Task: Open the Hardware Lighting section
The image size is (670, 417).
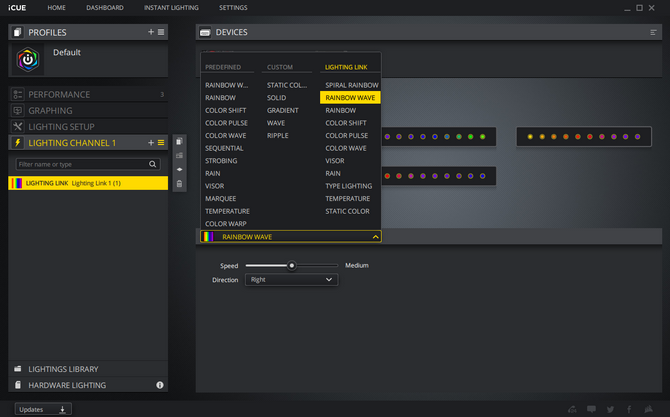Action: pyautogui.click(x=88, y=385)
